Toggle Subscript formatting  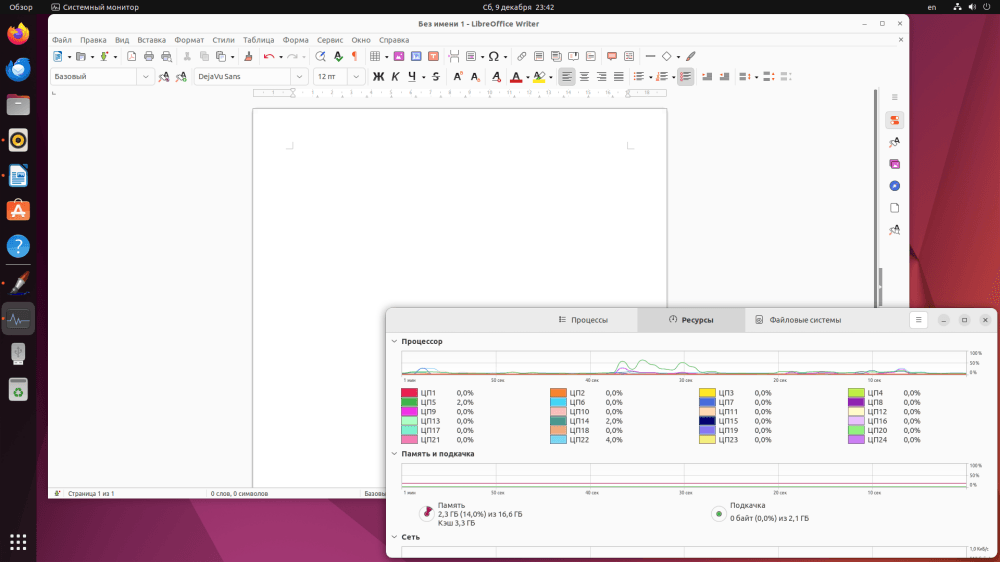pyautogui.click(x=475, y=77)
